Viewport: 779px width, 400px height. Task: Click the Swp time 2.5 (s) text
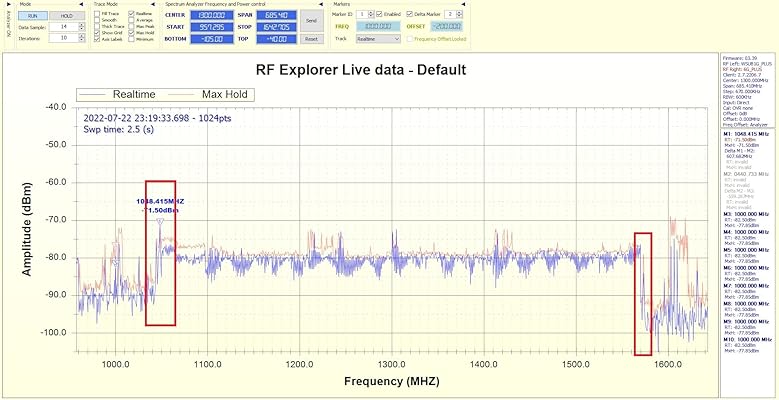tap(119, 131)
